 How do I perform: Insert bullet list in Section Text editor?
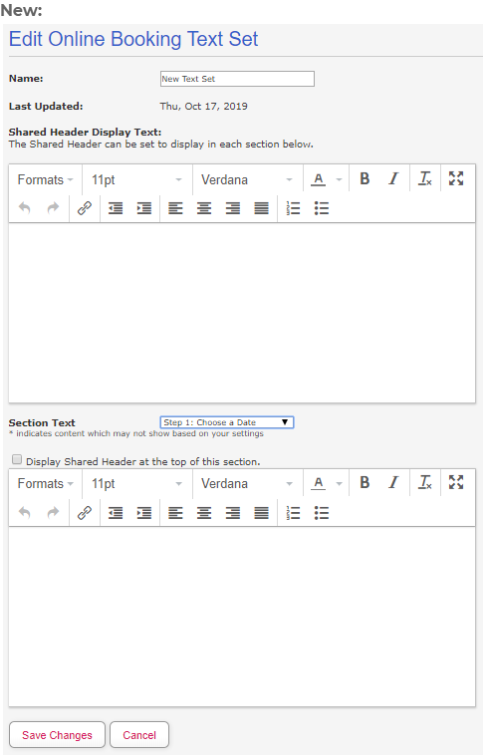(x=321, y=512)
